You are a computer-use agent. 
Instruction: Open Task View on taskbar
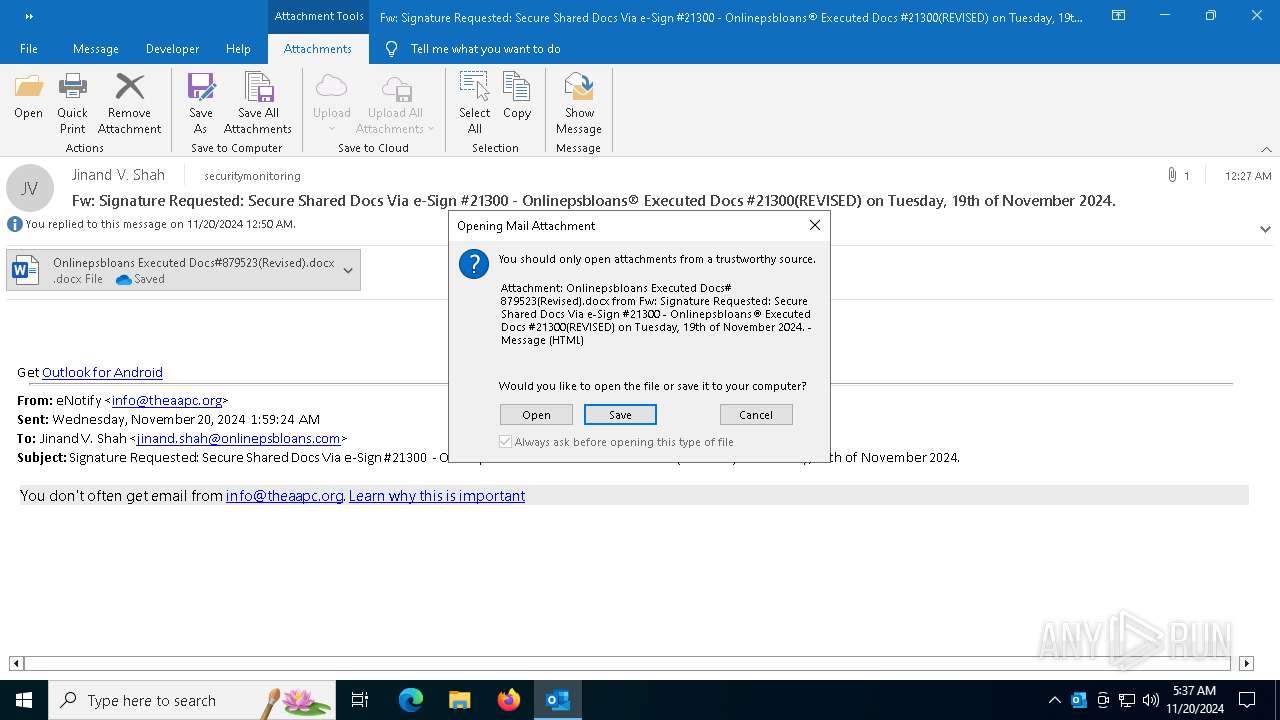pyautogui.click(x=360, y=700)
